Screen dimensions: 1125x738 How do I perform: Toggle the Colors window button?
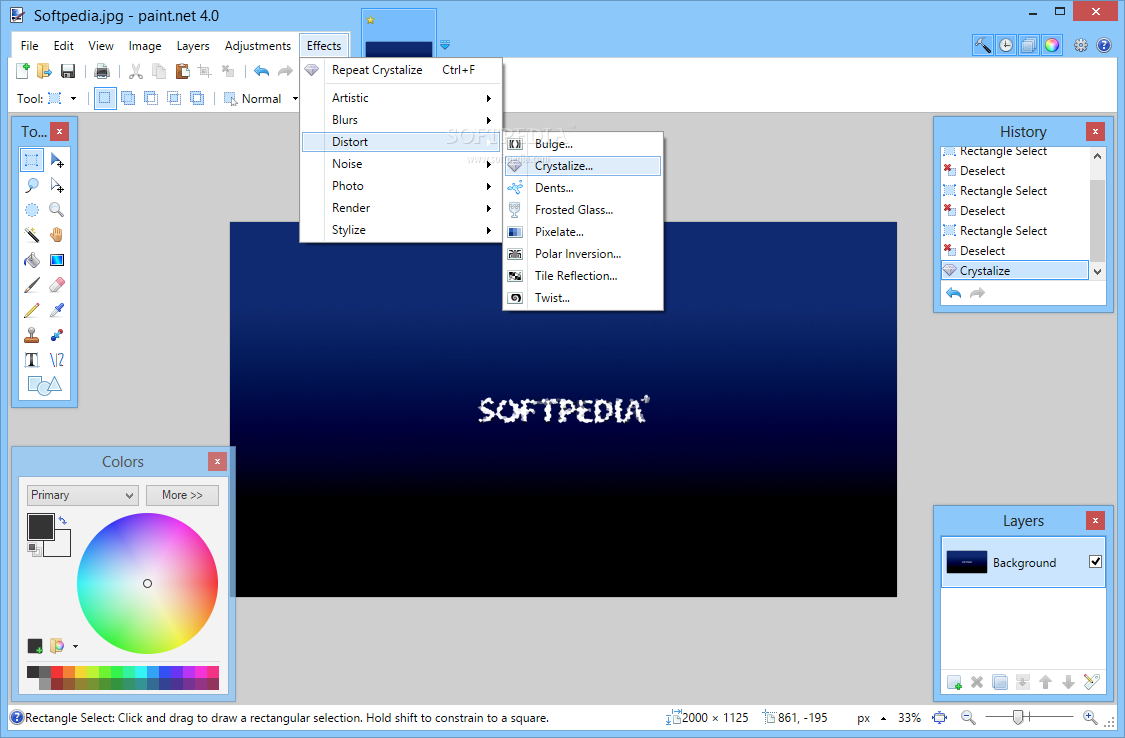1052,45
